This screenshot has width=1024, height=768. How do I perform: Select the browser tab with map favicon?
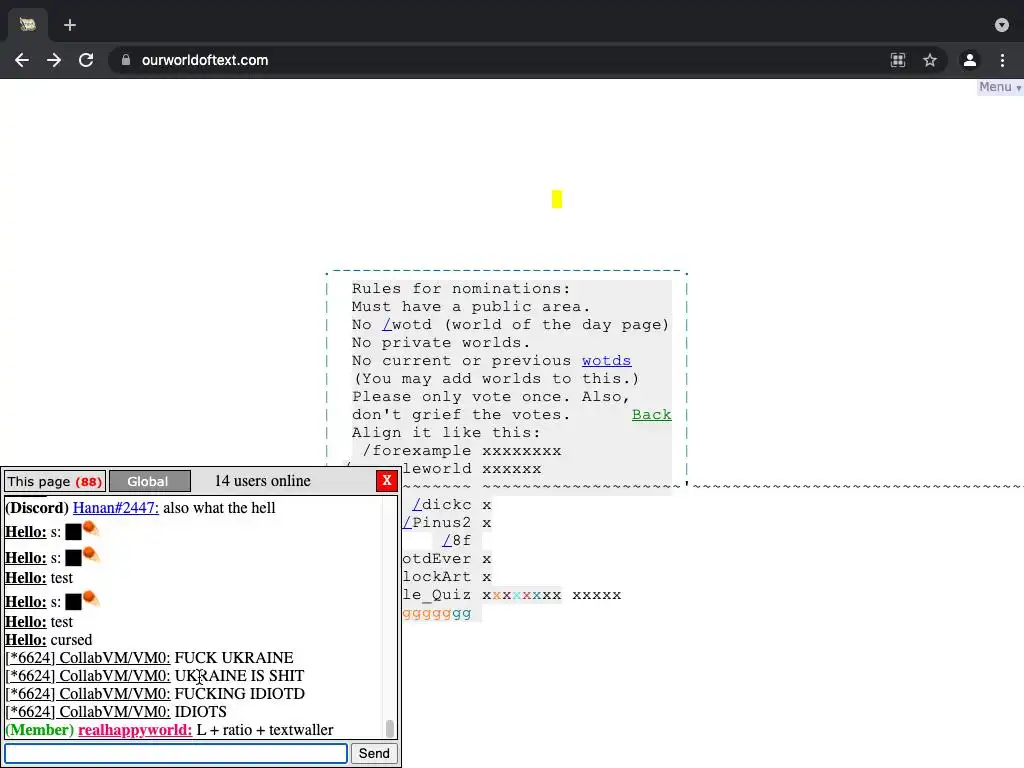[x=27, y=25]
